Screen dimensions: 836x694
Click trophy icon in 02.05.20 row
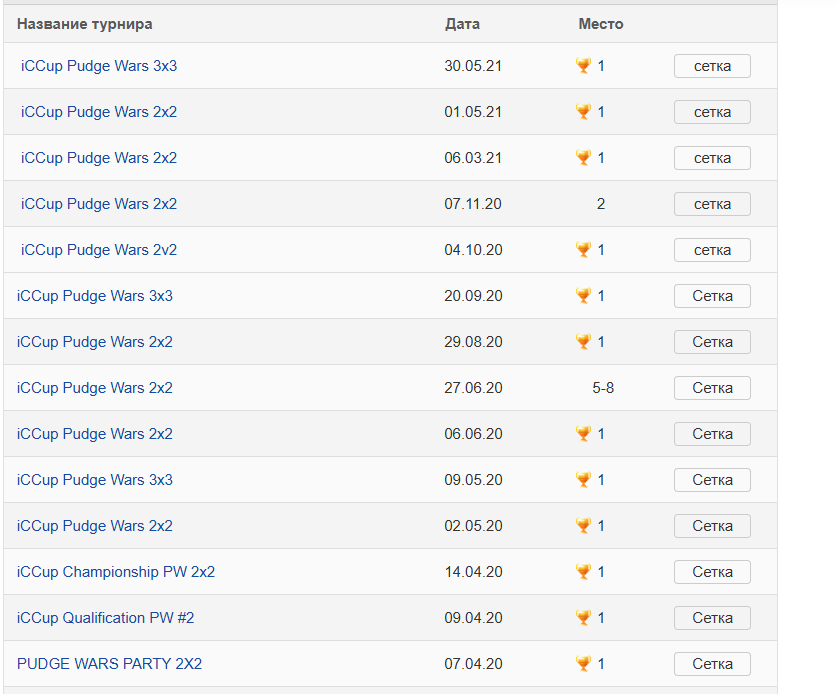[583, 525]
